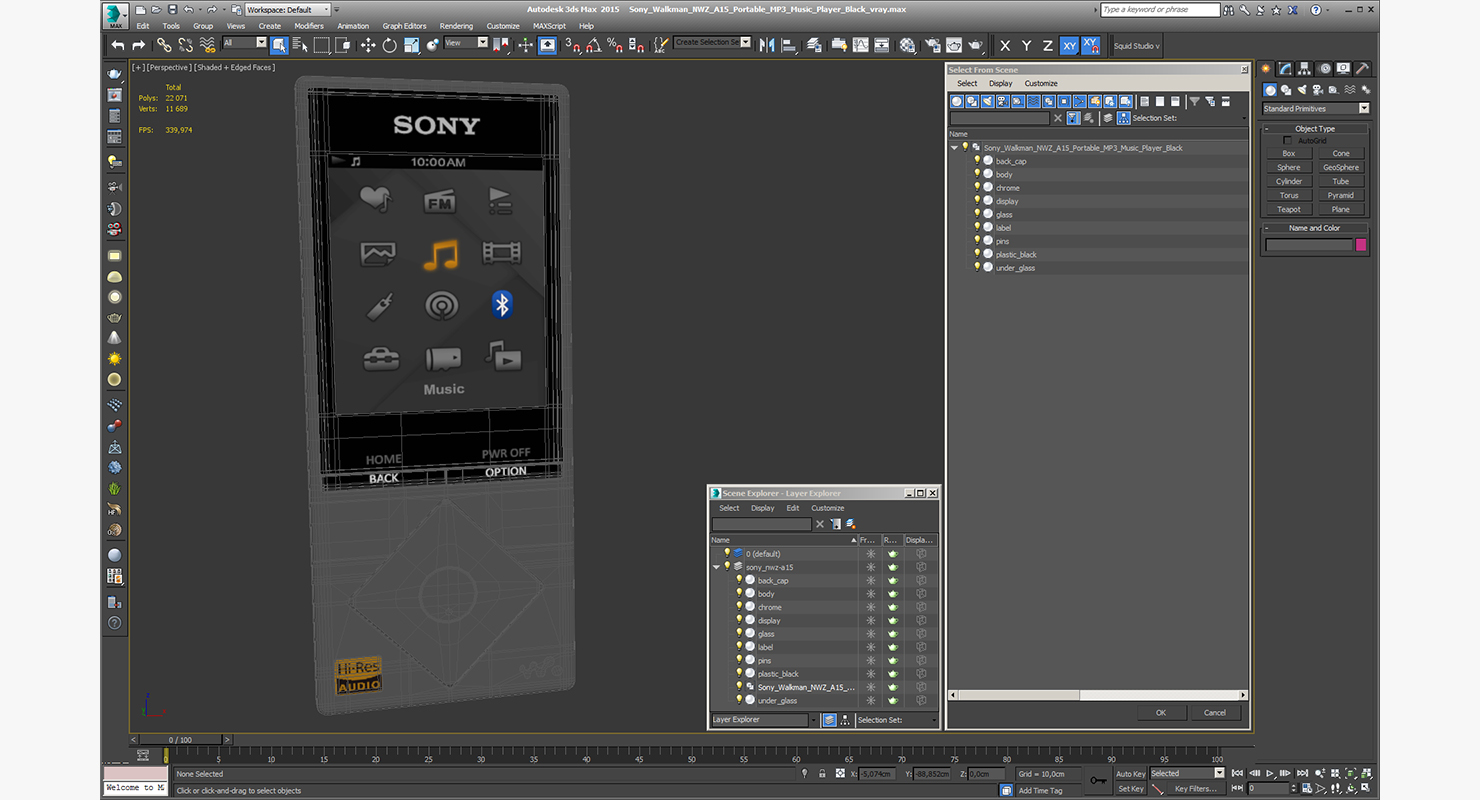Open the reference coordinate View dropdown
Viewport: 1480px width, 800px height.
[466, 43]
